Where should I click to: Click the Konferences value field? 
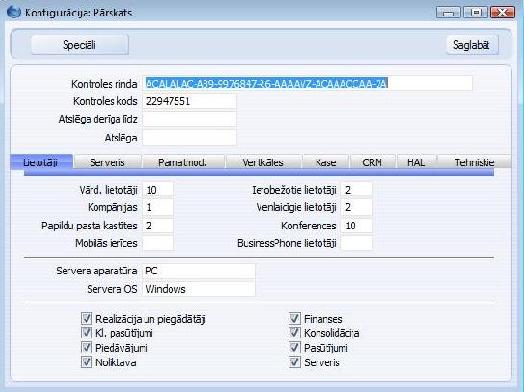pyautogui.click(x=357, y=226)
